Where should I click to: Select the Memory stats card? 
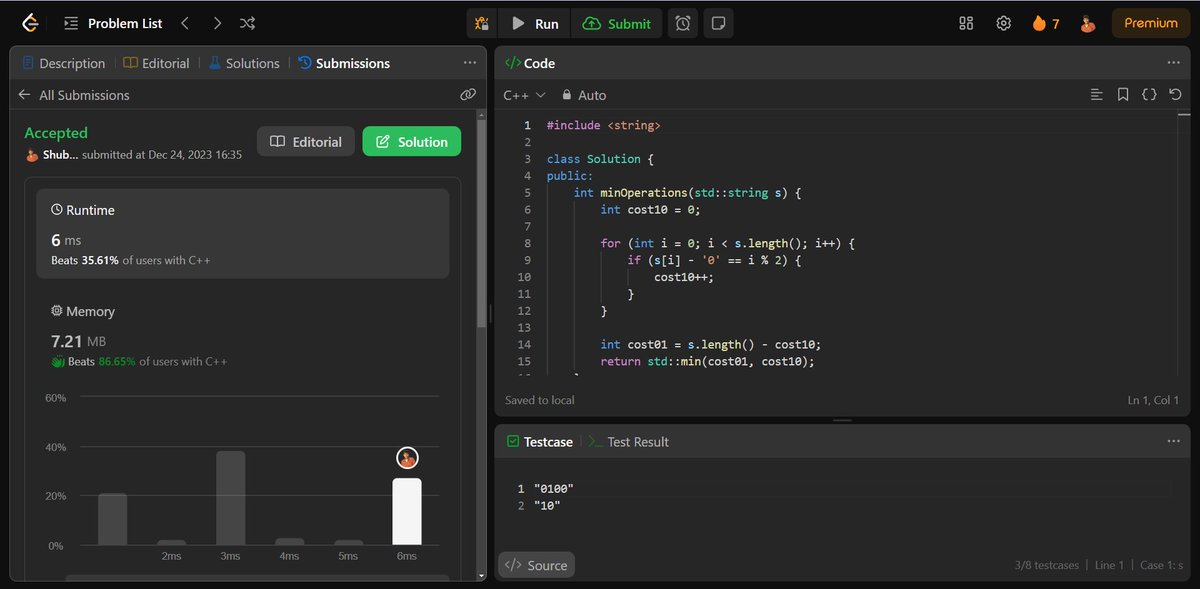(243, 335)
